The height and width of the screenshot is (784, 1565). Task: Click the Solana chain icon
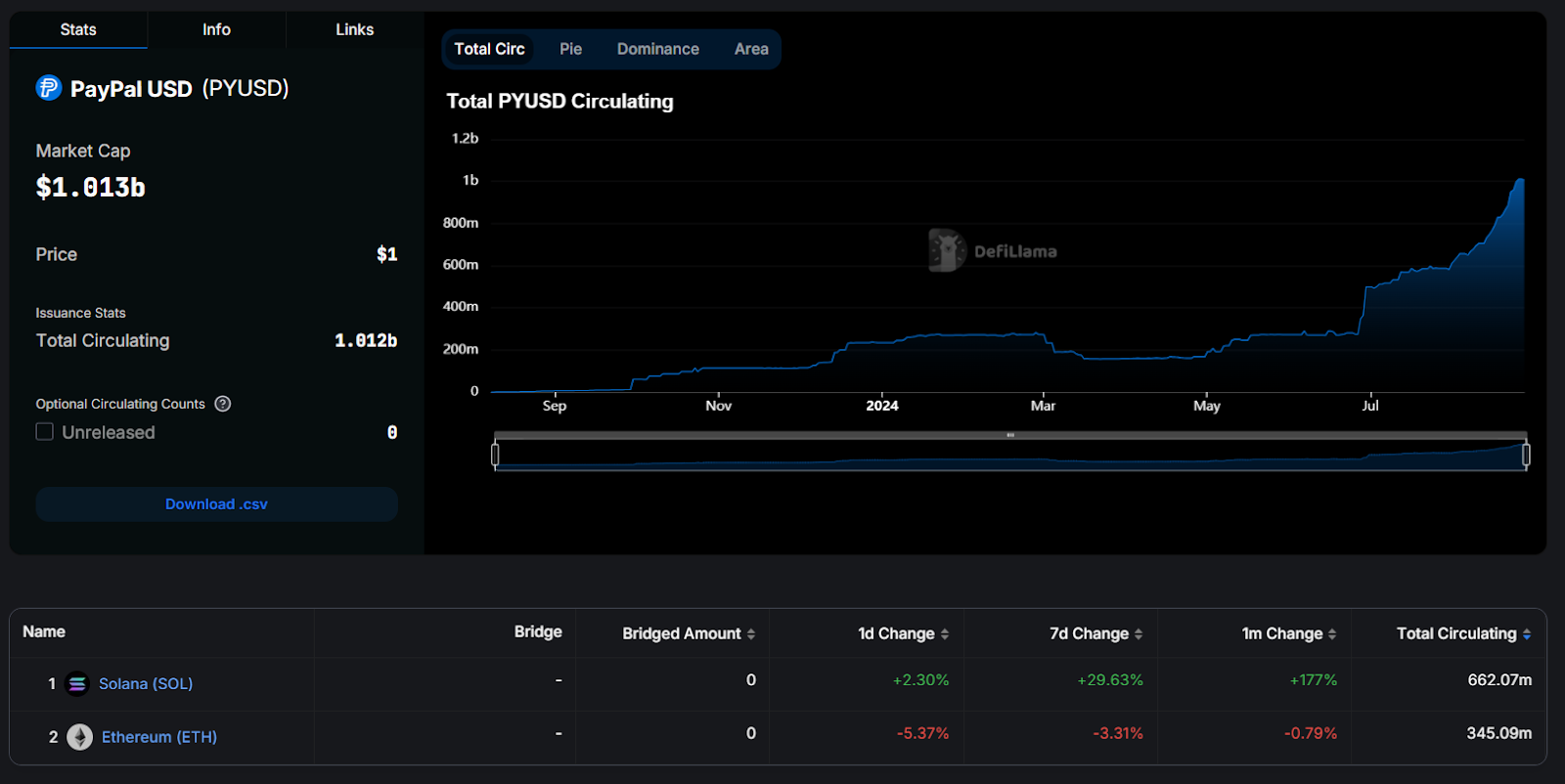click(77, 684)
